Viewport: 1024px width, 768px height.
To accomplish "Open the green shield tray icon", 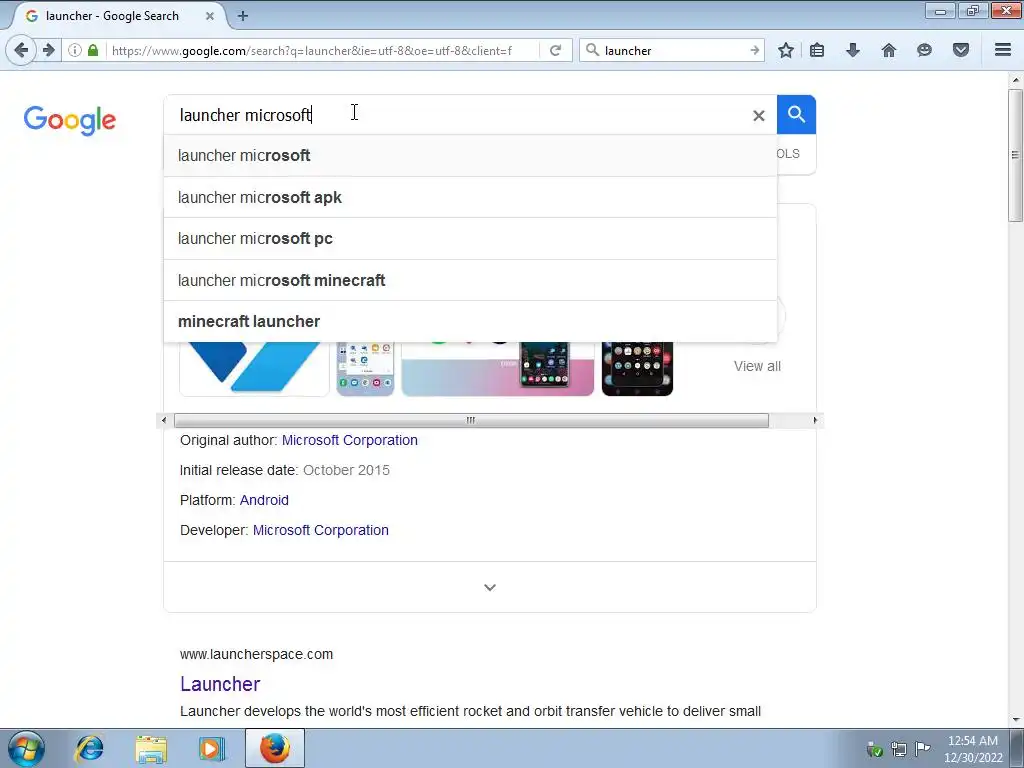I will 874,750.
